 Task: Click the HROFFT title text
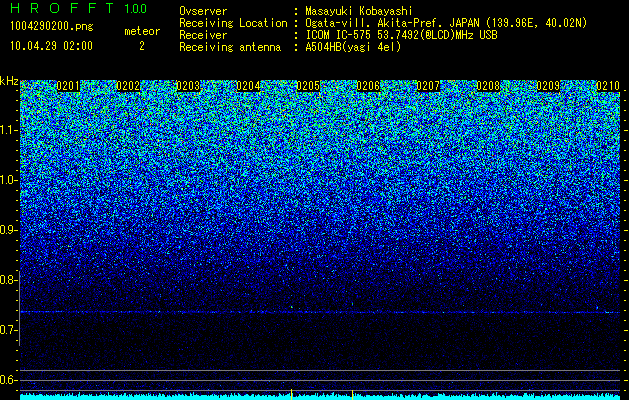click(62, 8)
